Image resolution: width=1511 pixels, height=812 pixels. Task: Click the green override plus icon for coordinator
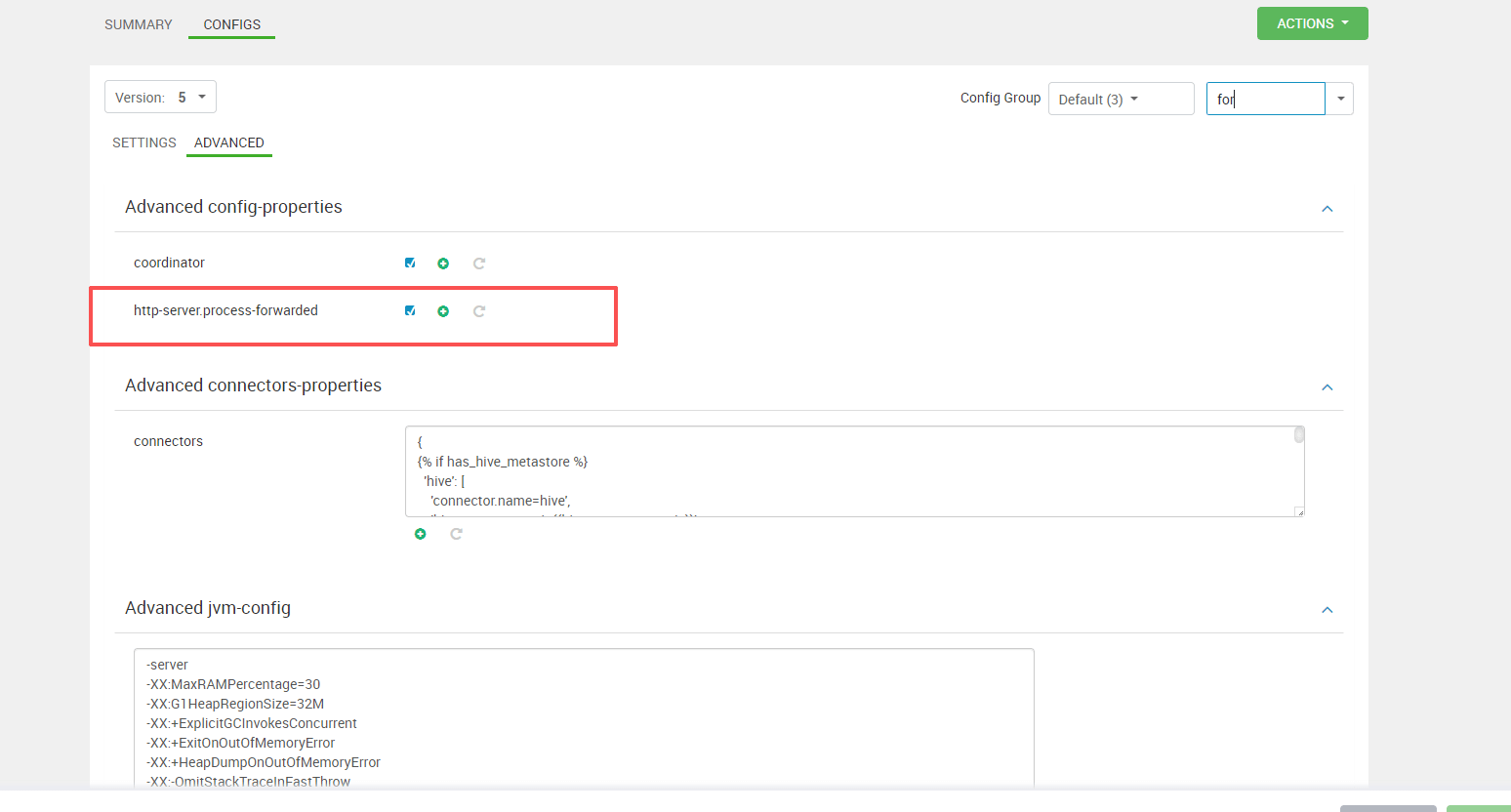coord(443,264)
